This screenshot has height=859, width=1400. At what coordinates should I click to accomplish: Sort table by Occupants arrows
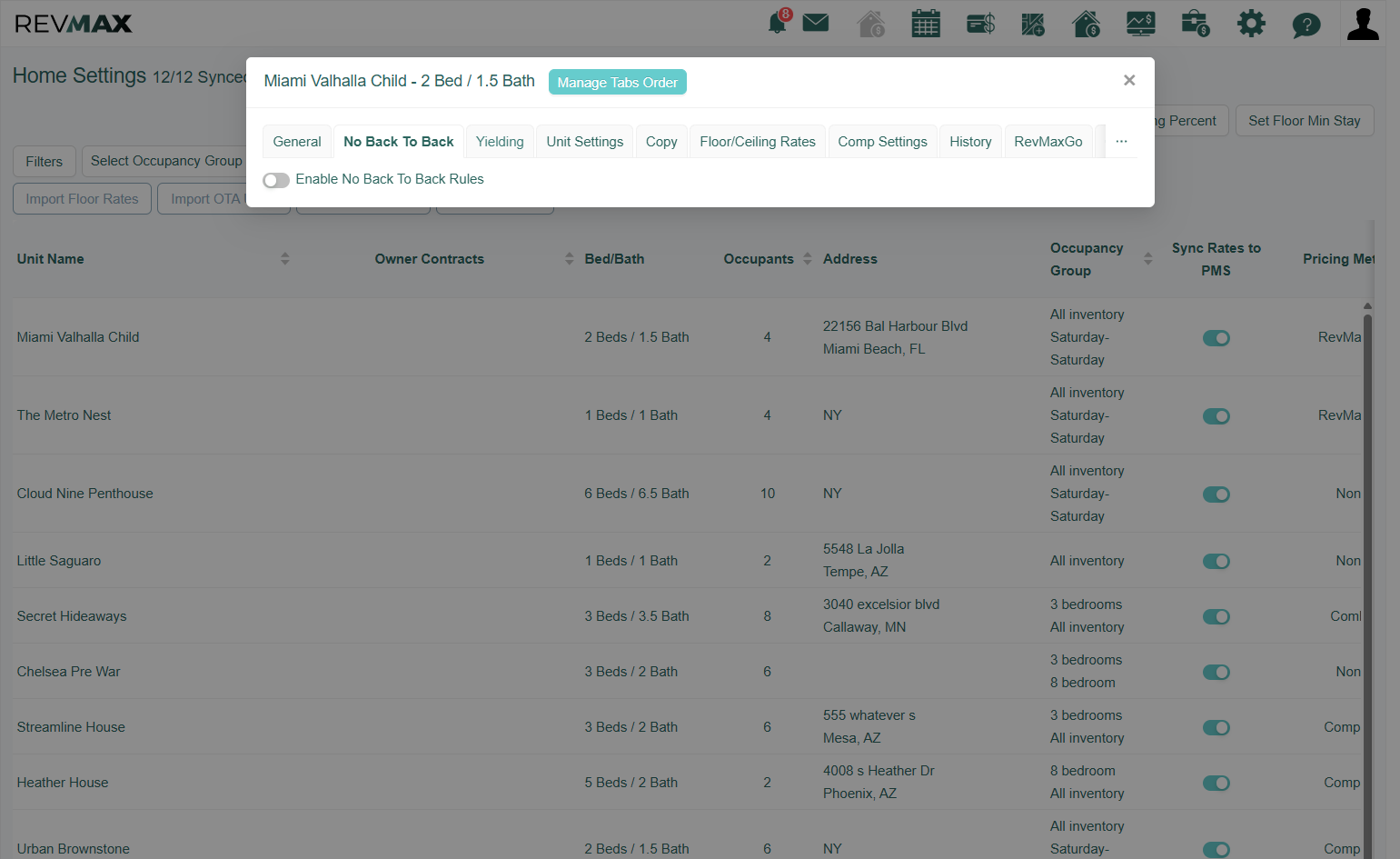pos(808,259)
